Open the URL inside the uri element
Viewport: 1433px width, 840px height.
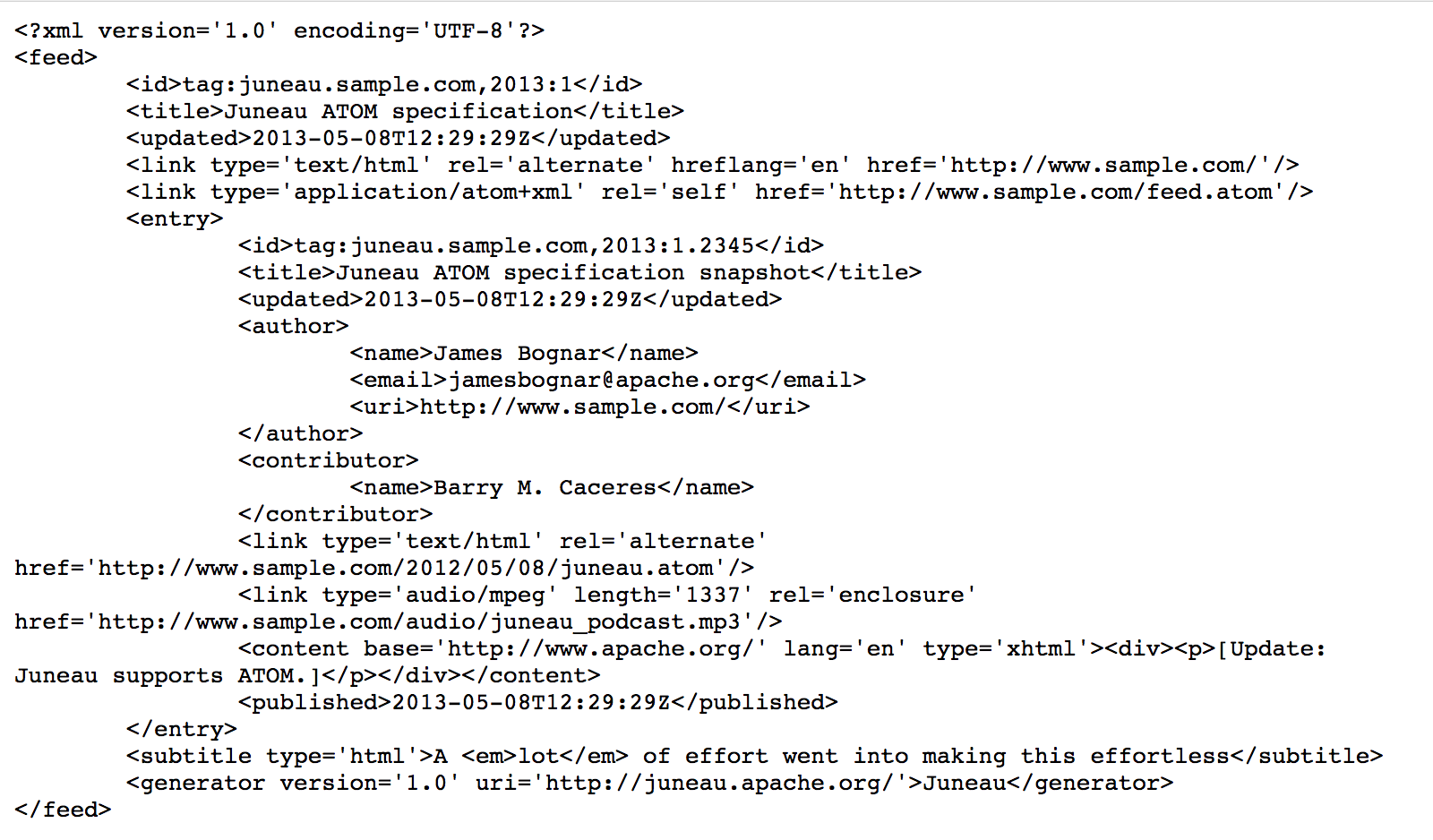pyautogui.click(x=571, y=407)
